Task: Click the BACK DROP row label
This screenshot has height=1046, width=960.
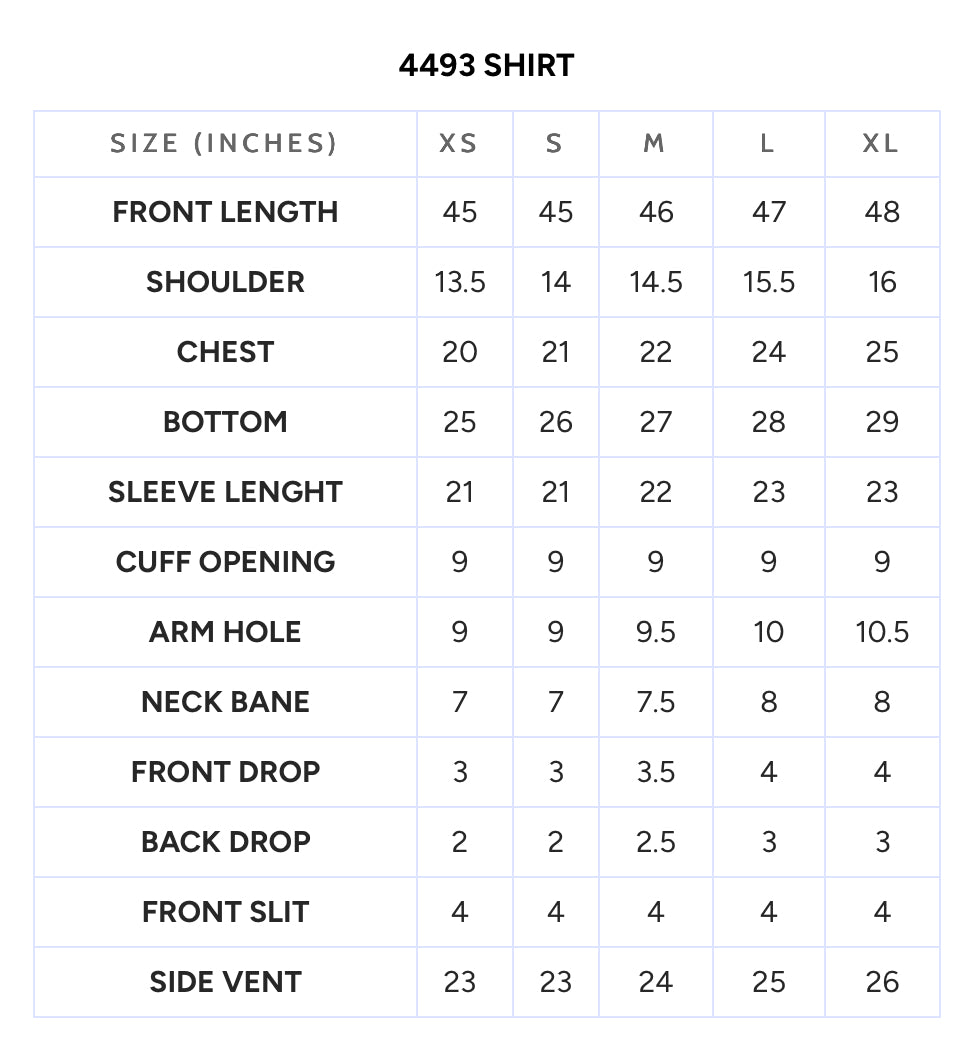Action: 225,843
